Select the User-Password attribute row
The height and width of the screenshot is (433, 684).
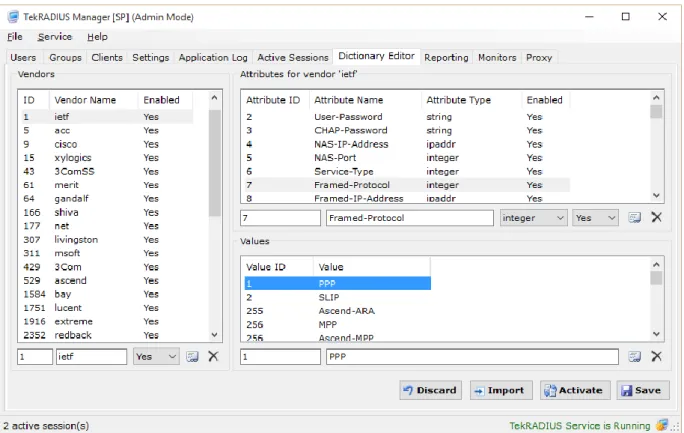[407, 117]
